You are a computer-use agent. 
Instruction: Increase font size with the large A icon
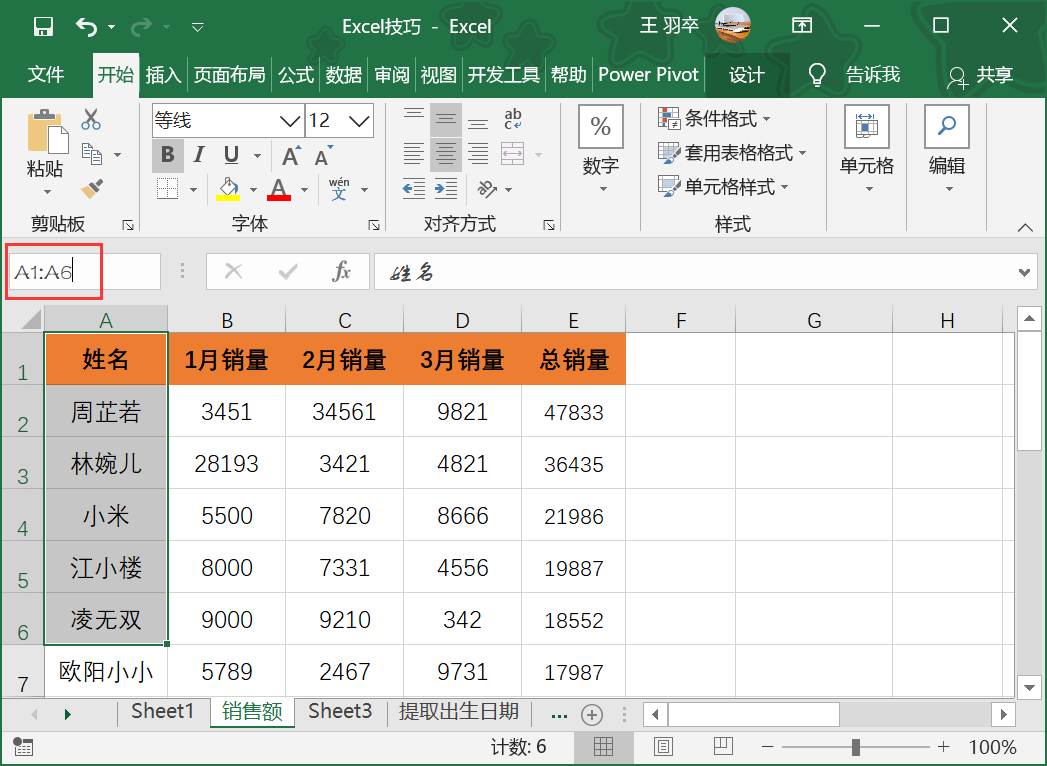pos(291,156)
